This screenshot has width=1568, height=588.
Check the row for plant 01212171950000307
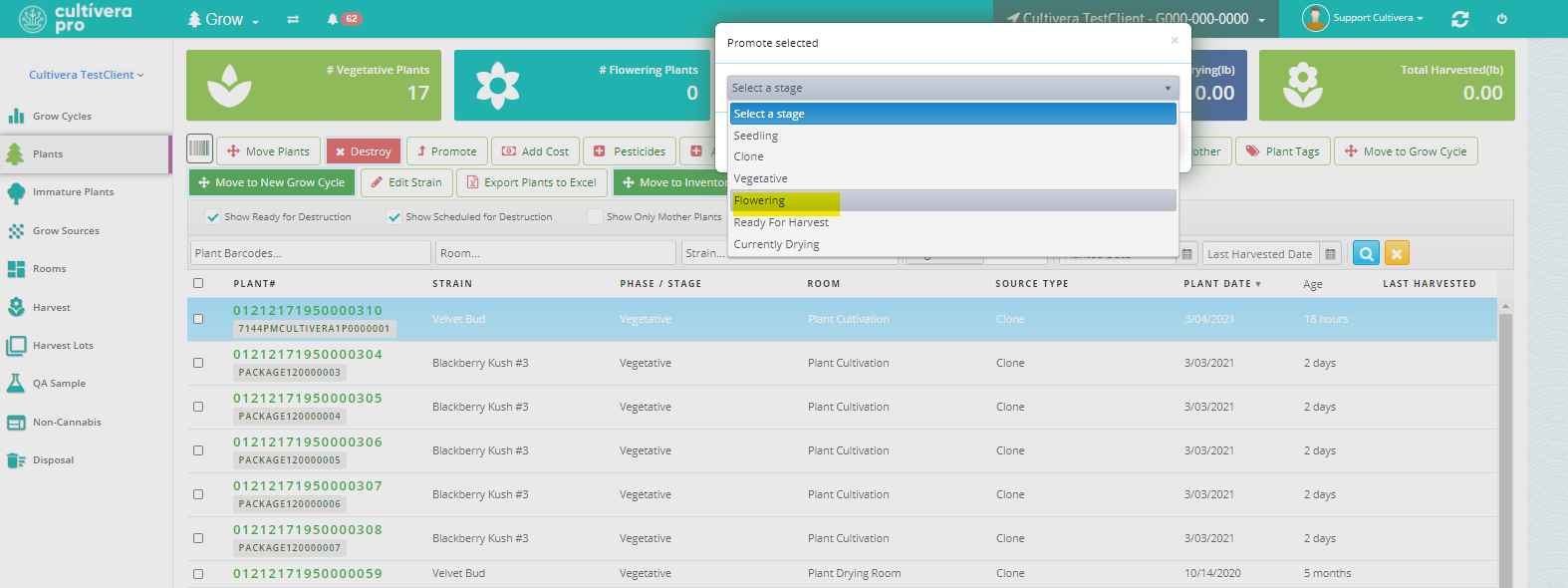[x=198, y=494]
